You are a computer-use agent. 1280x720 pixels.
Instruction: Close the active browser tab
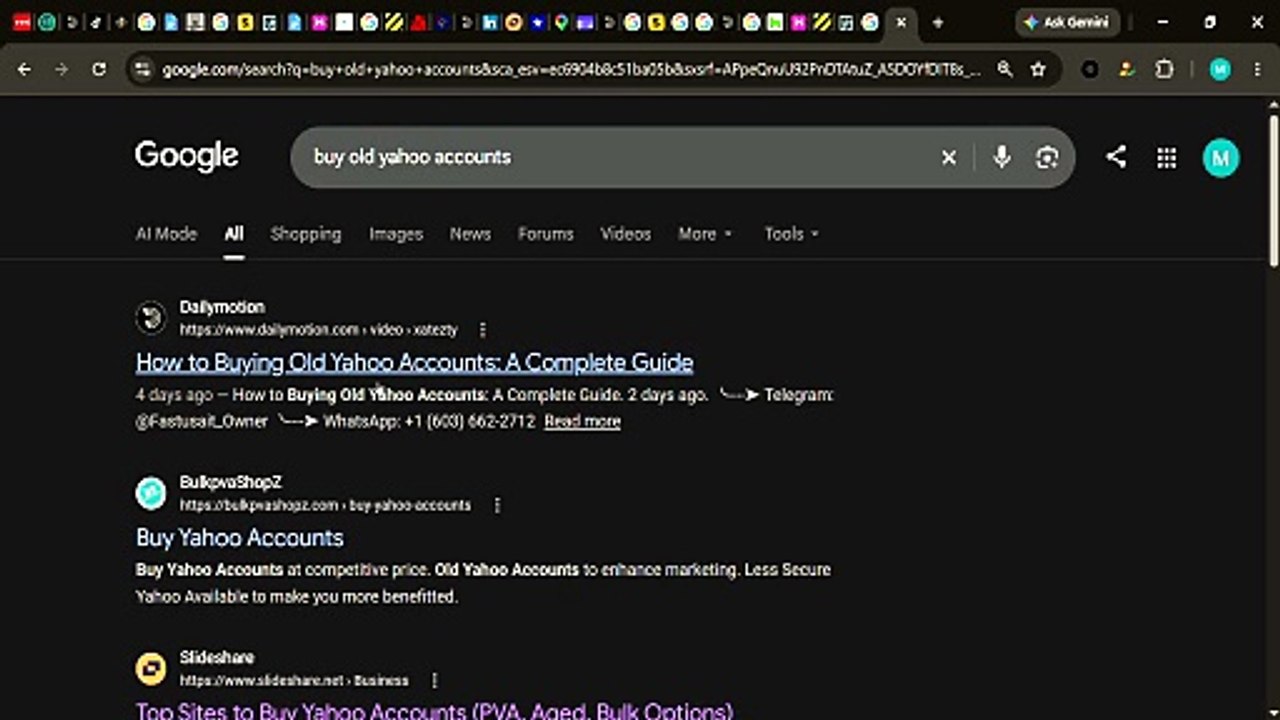click(901, 22)
